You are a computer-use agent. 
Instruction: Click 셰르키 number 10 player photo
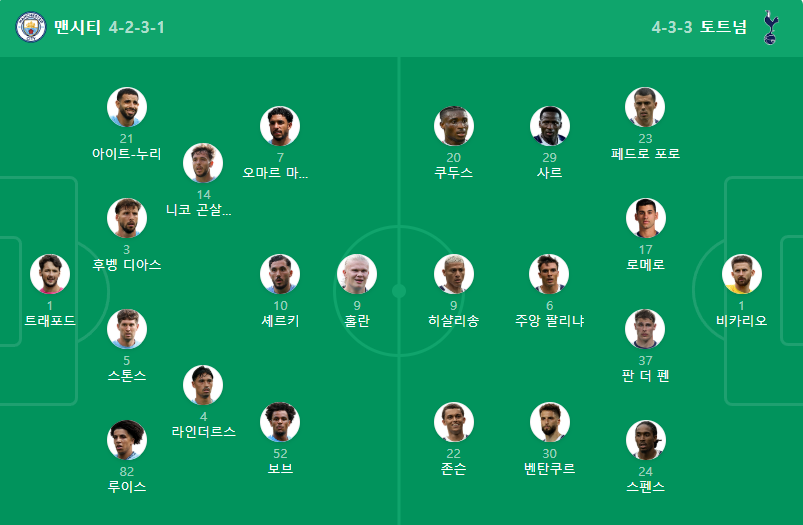click(x=280, y=274)
